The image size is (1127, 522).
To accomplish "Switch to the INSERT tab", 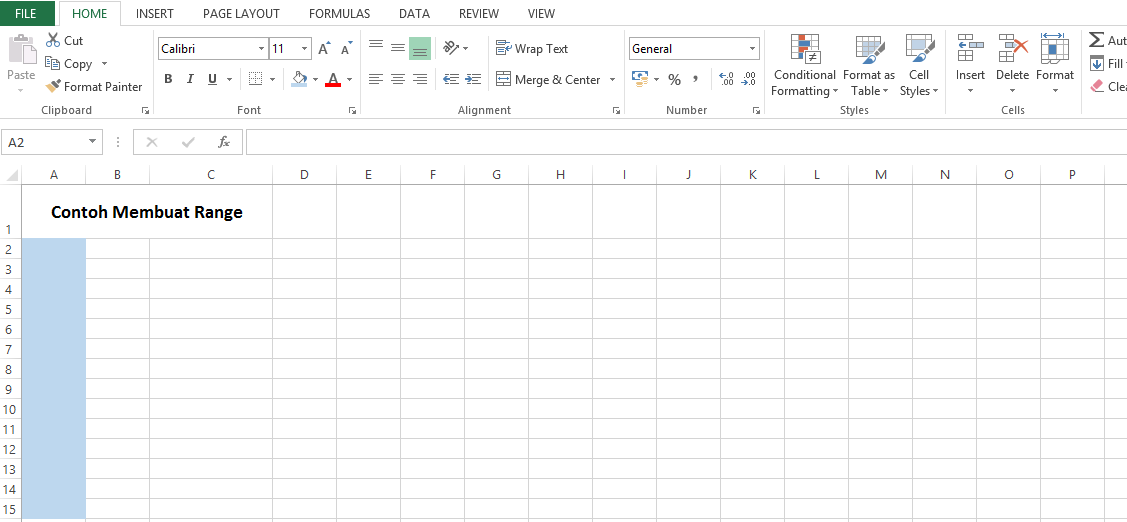I will (155, 13).
